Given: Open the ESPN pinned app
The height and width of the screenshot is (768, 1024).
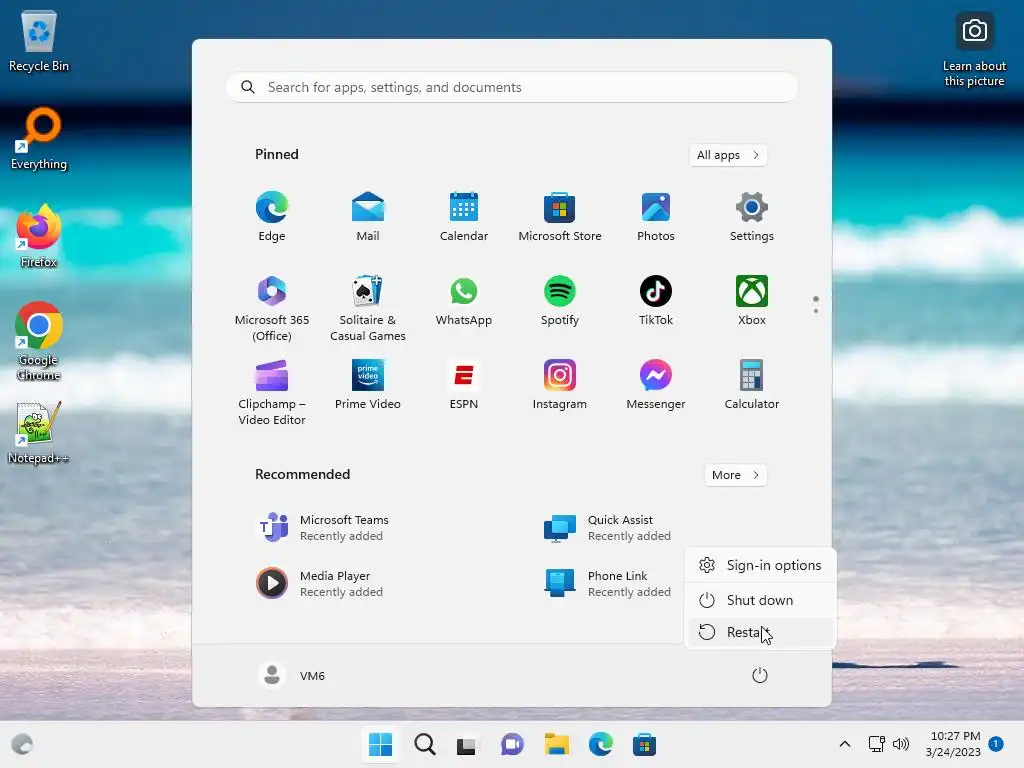Looking at the screenshot, I should (x=464, y=385).
